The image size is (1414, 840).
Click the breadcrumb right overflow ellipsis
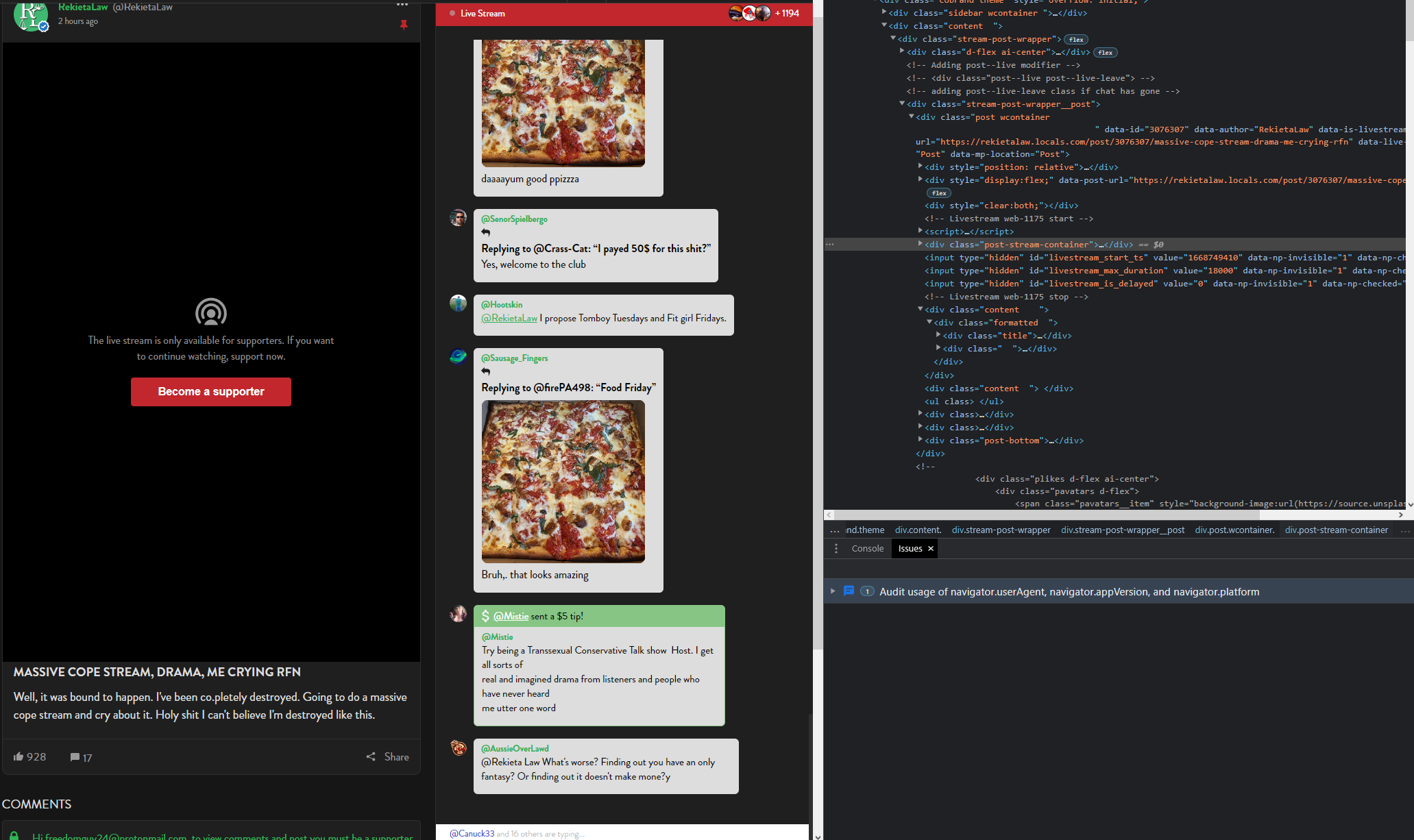(x=1404, y=530)
